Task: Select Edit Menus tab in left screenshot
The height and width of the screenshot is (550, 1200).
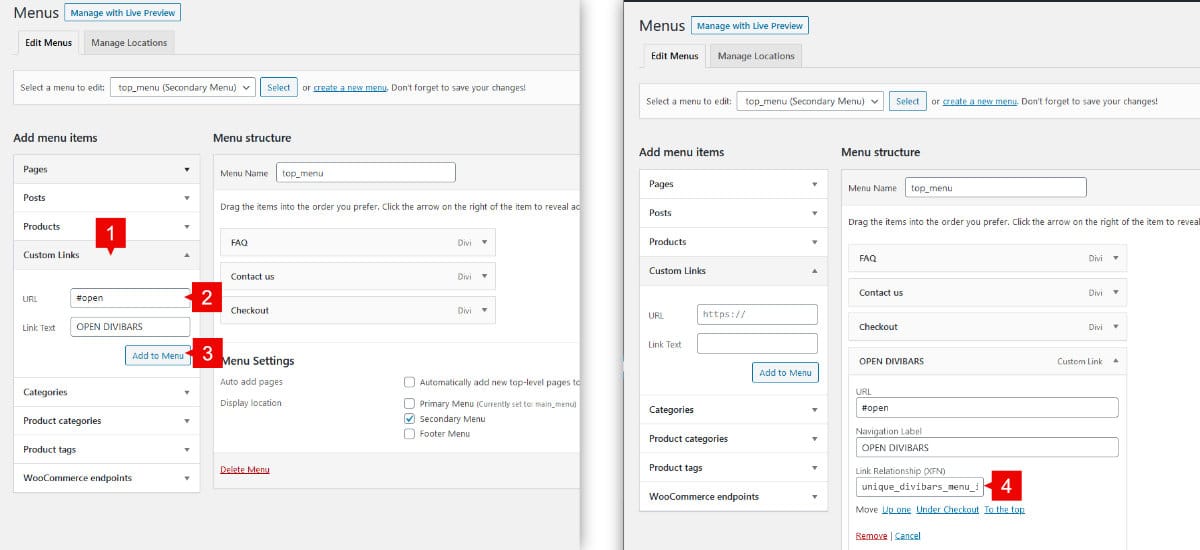Action: pyautogui.click(x=48, y=43)
